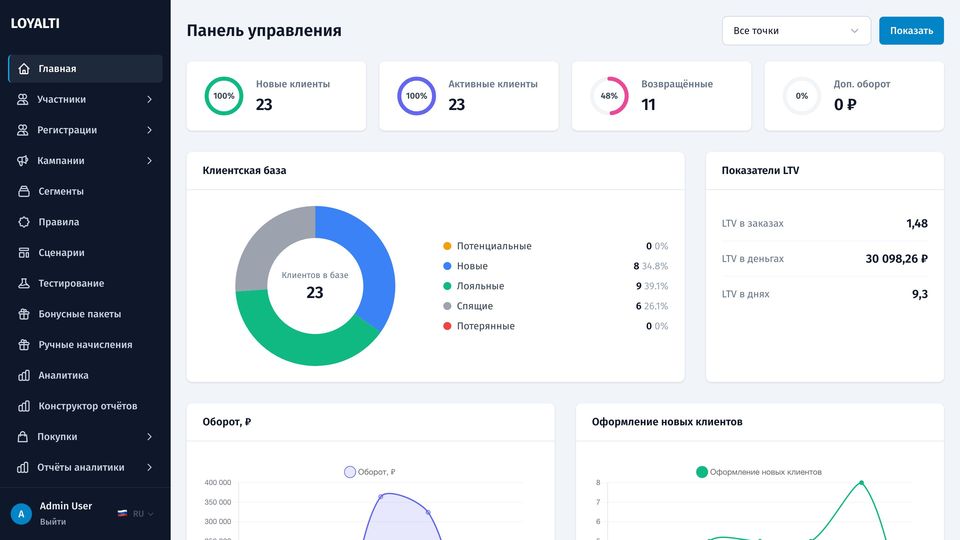This screenshot has height=540, width=960.
Task: Click the Выйти logout link
Action: coord(53,522)
